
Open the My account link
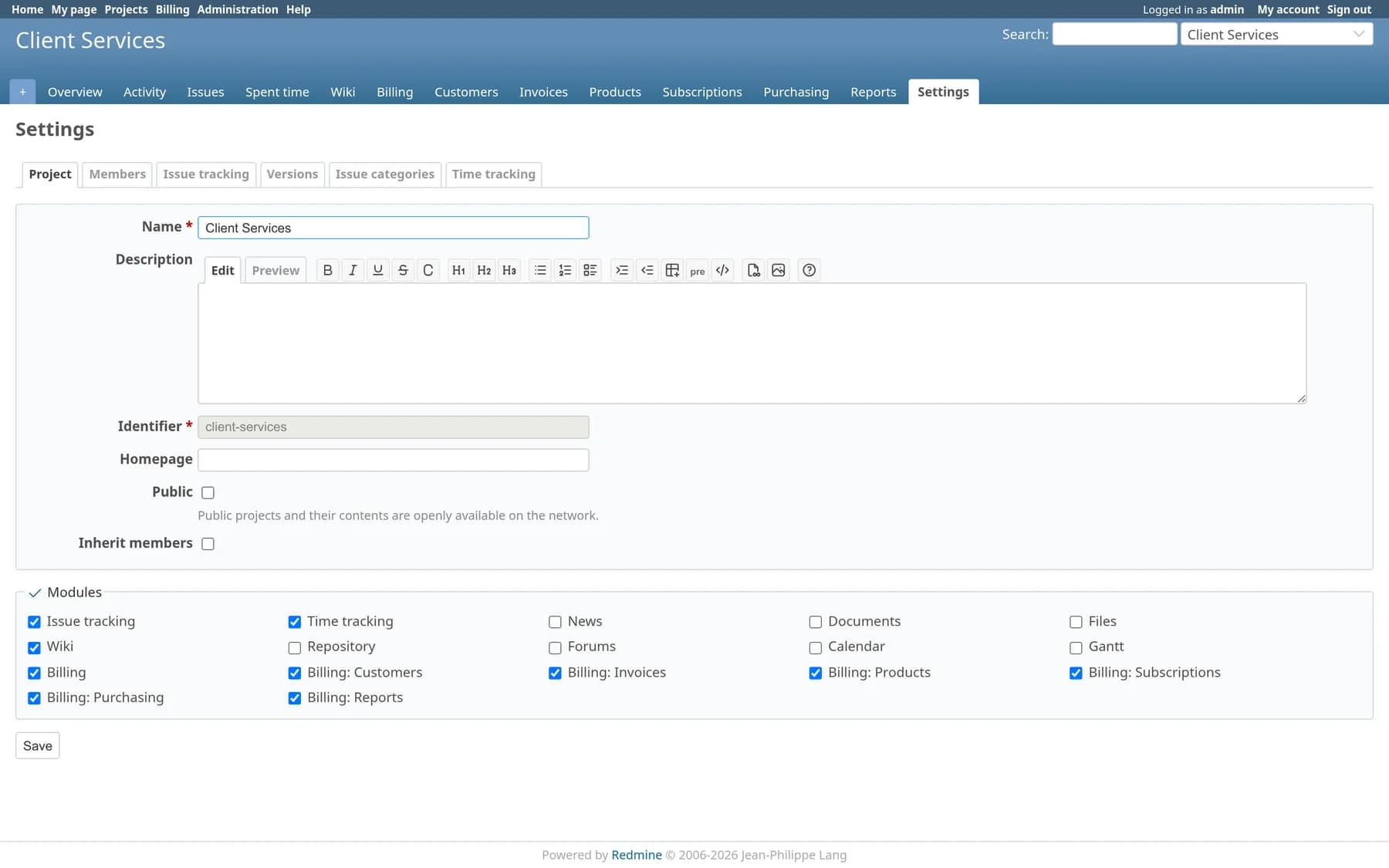(x=1288, y=9)
